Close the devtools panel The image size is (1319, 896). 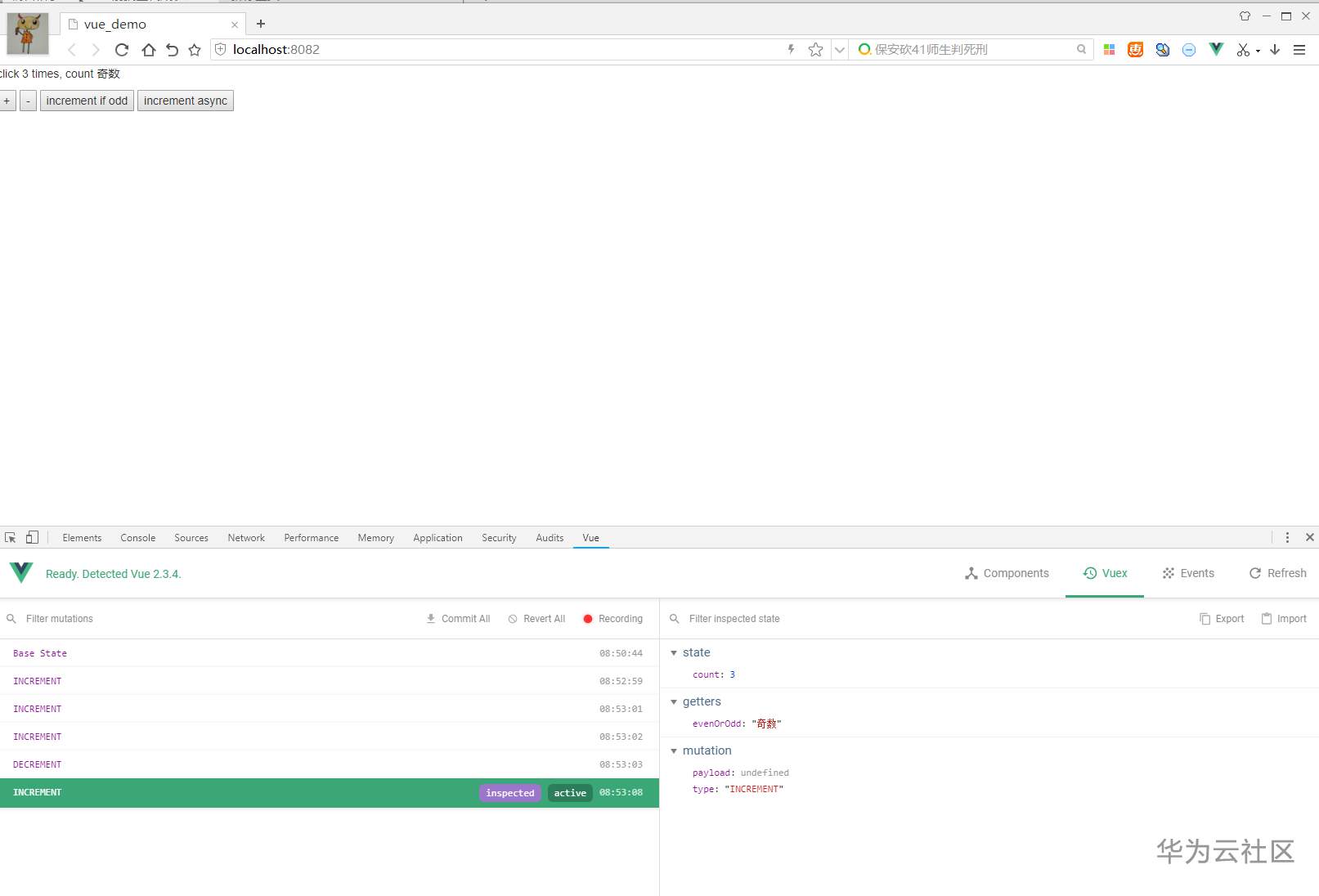coord(1309,537)
